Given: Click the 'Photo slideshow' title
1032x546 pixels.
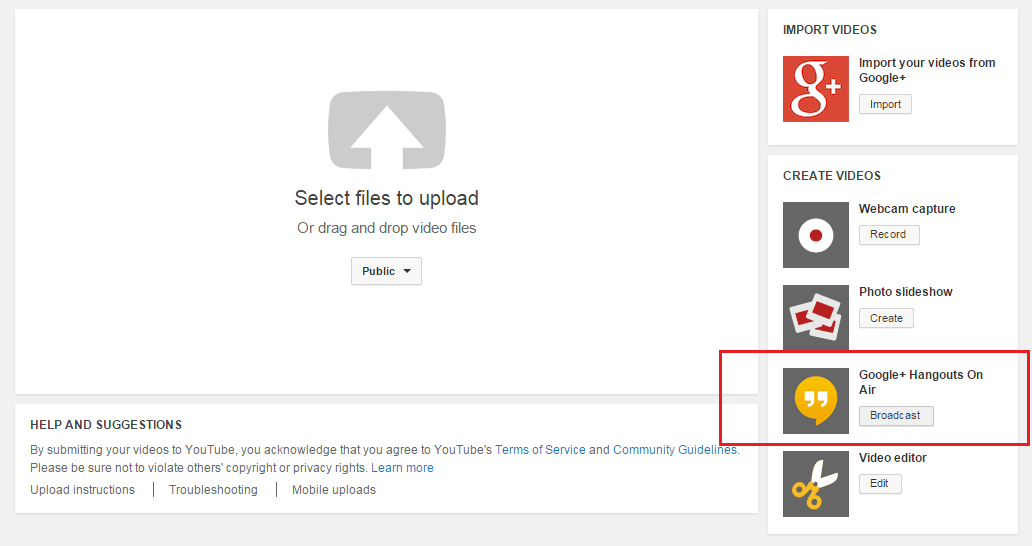Looking at the screenshot, I should coord(906,291).
